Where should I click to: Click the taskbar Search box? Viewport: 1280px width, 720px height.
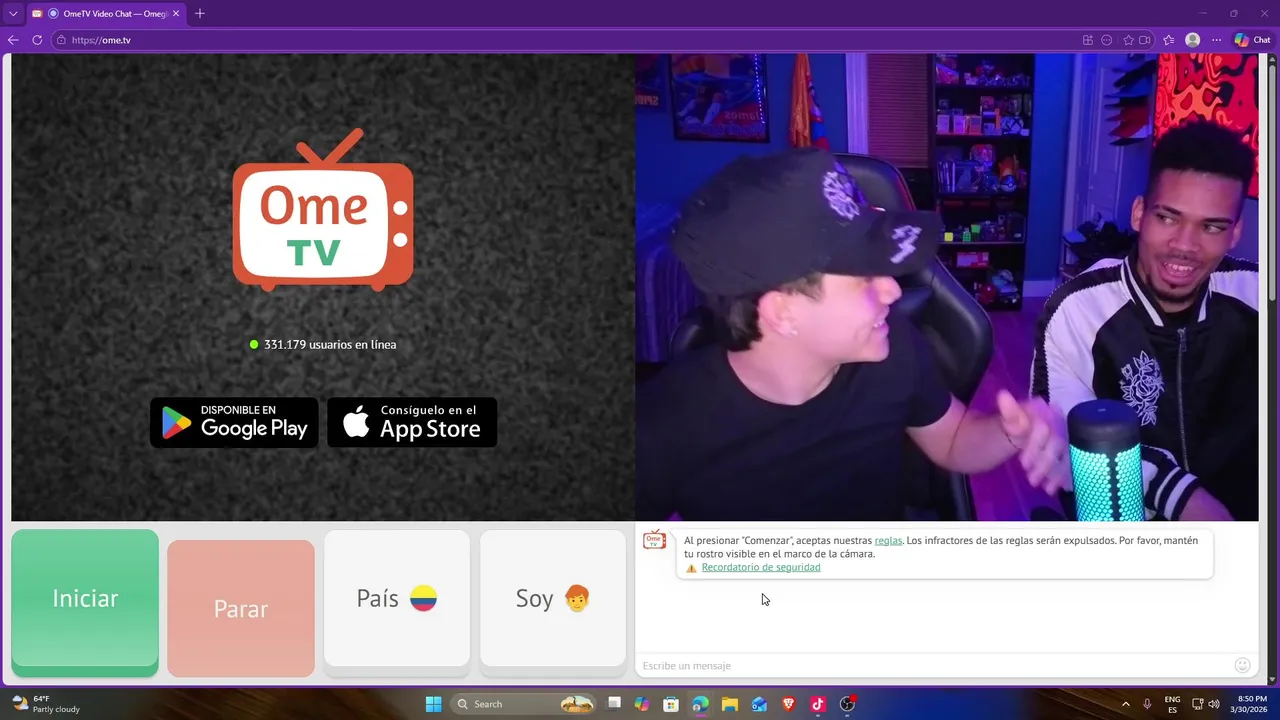coord(524,704)
